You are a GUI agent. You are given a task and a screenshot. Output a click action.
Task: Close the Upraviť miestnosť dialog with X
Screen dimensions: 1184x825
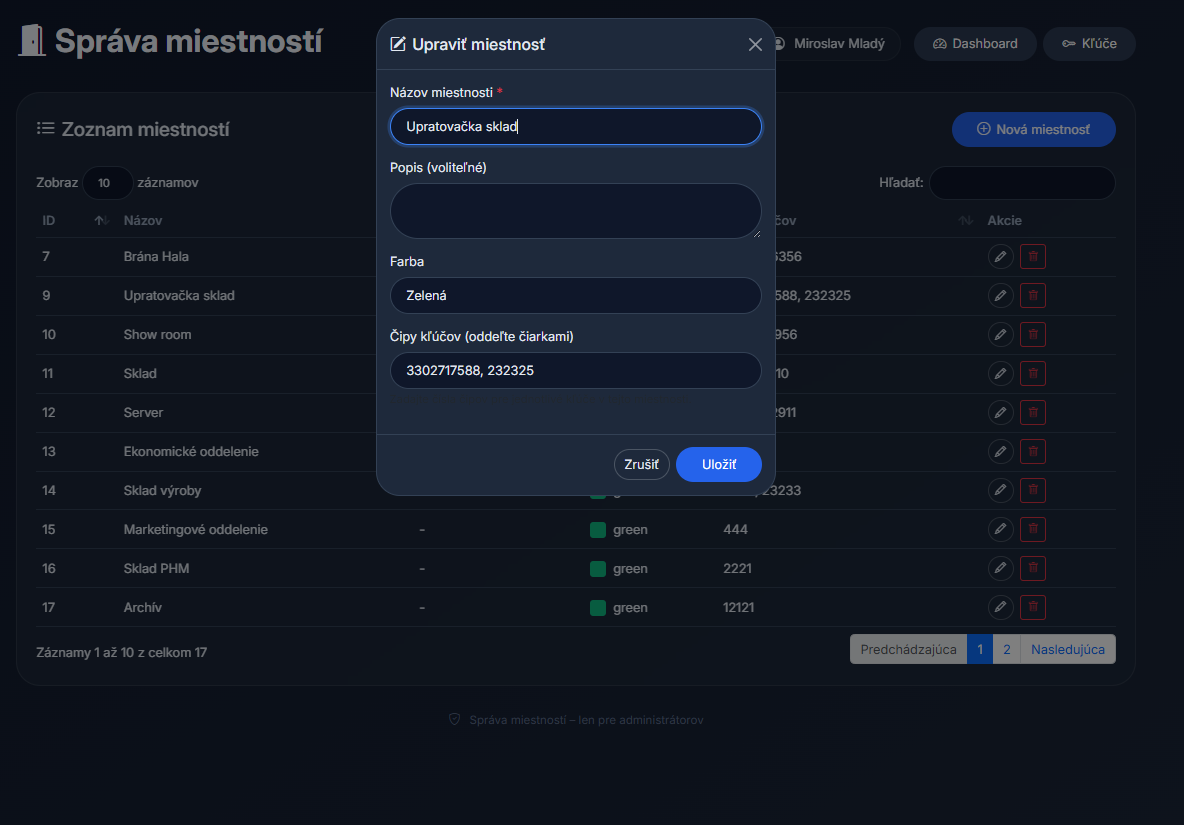tap(755, 45)
